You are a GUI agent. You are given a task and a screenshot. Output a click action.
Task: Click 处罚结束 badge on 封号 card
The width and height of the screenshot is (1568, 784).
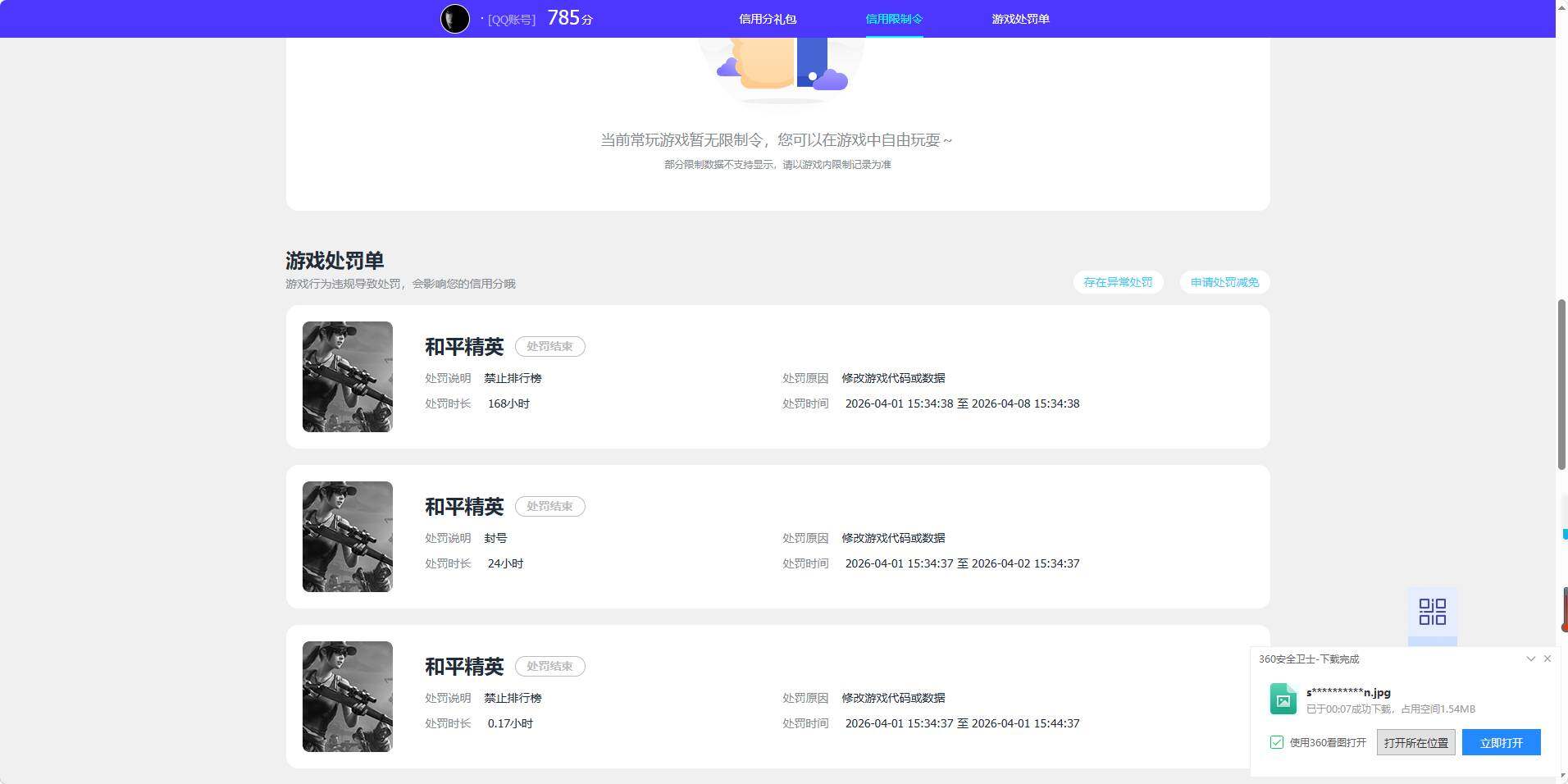pyautogui.click(x=549, y=506)
